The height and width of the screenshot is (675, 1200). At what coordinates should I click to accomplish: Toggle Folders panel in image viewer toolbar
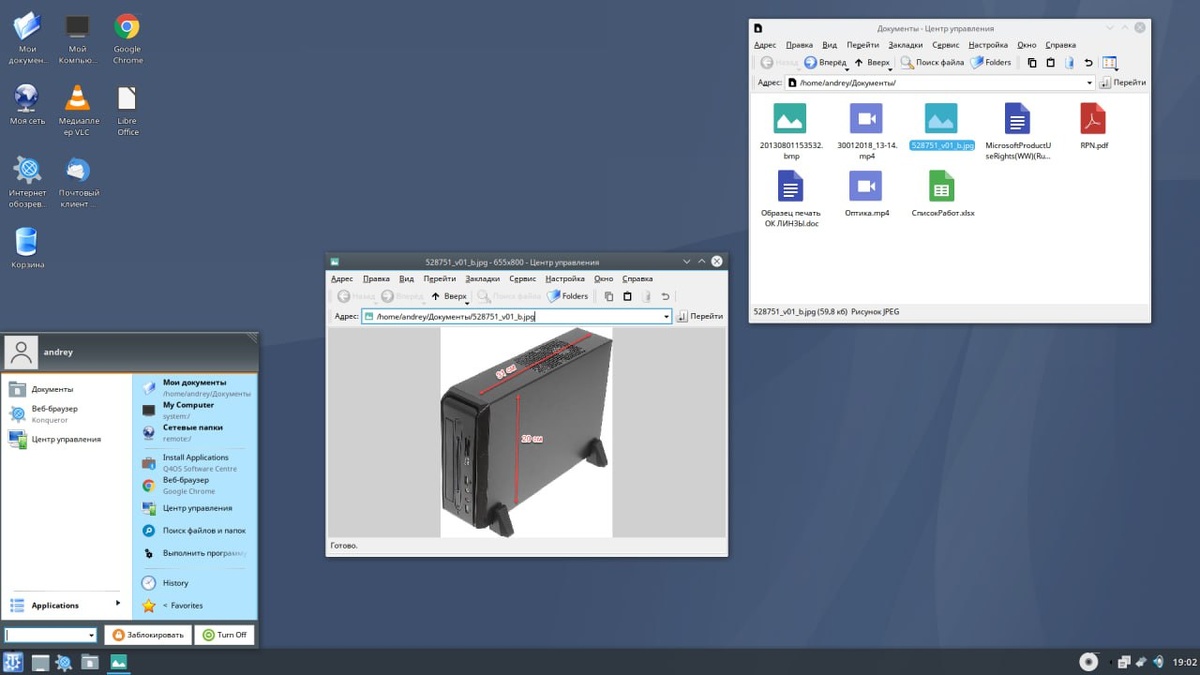point(568,296)
